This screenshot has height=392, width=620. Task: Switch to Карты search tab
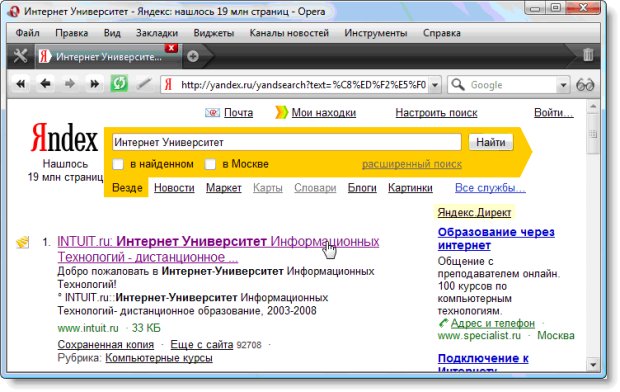point(268,187)
